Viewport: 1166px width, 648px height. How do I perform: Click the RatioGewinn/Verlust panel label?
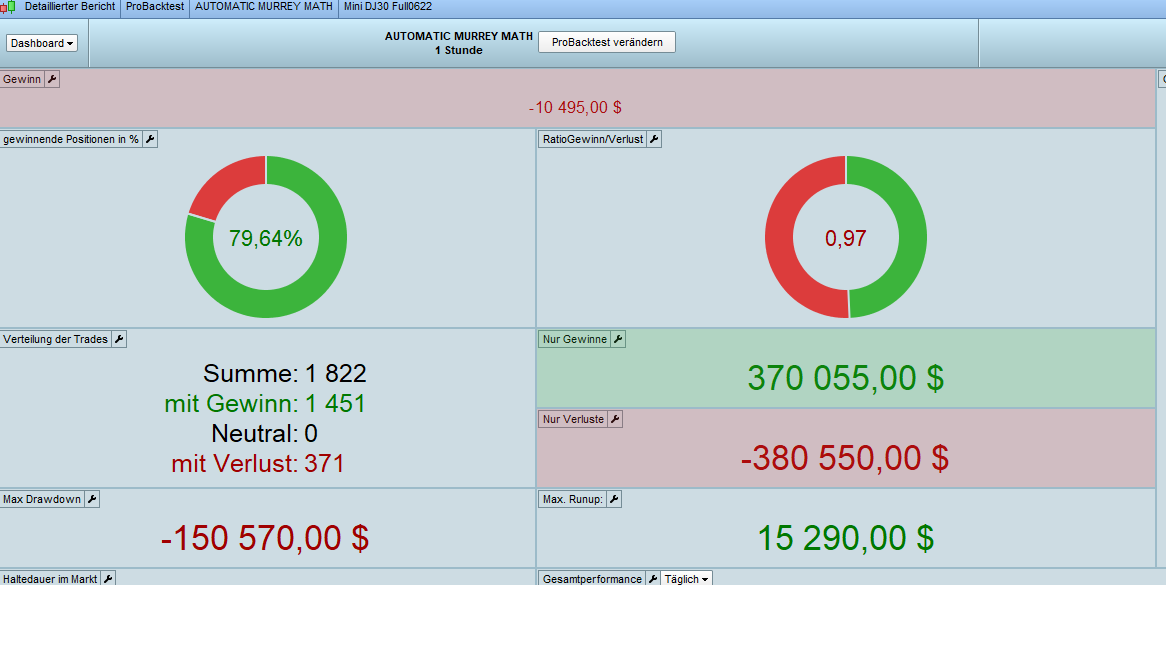point(593,139)
